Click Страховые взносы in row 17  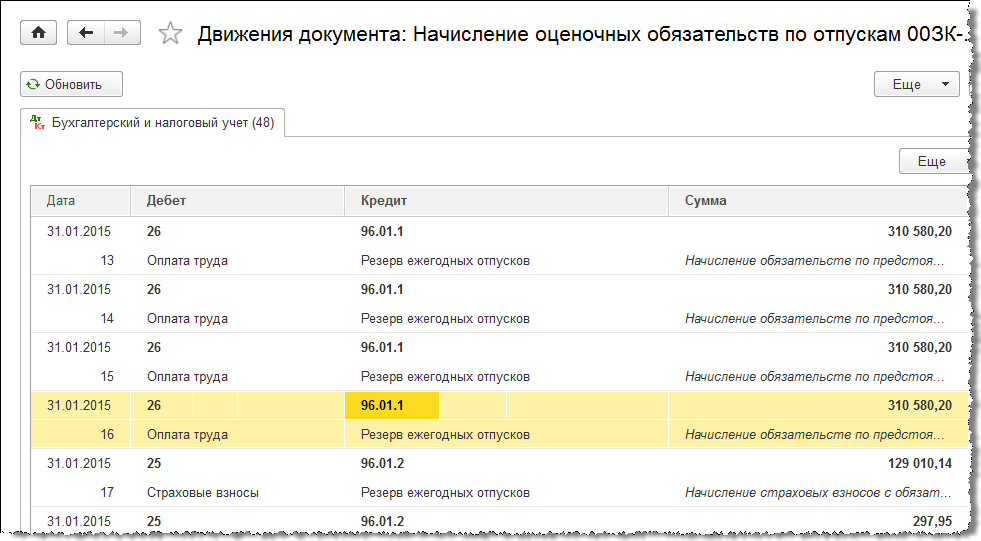point(203,493)
